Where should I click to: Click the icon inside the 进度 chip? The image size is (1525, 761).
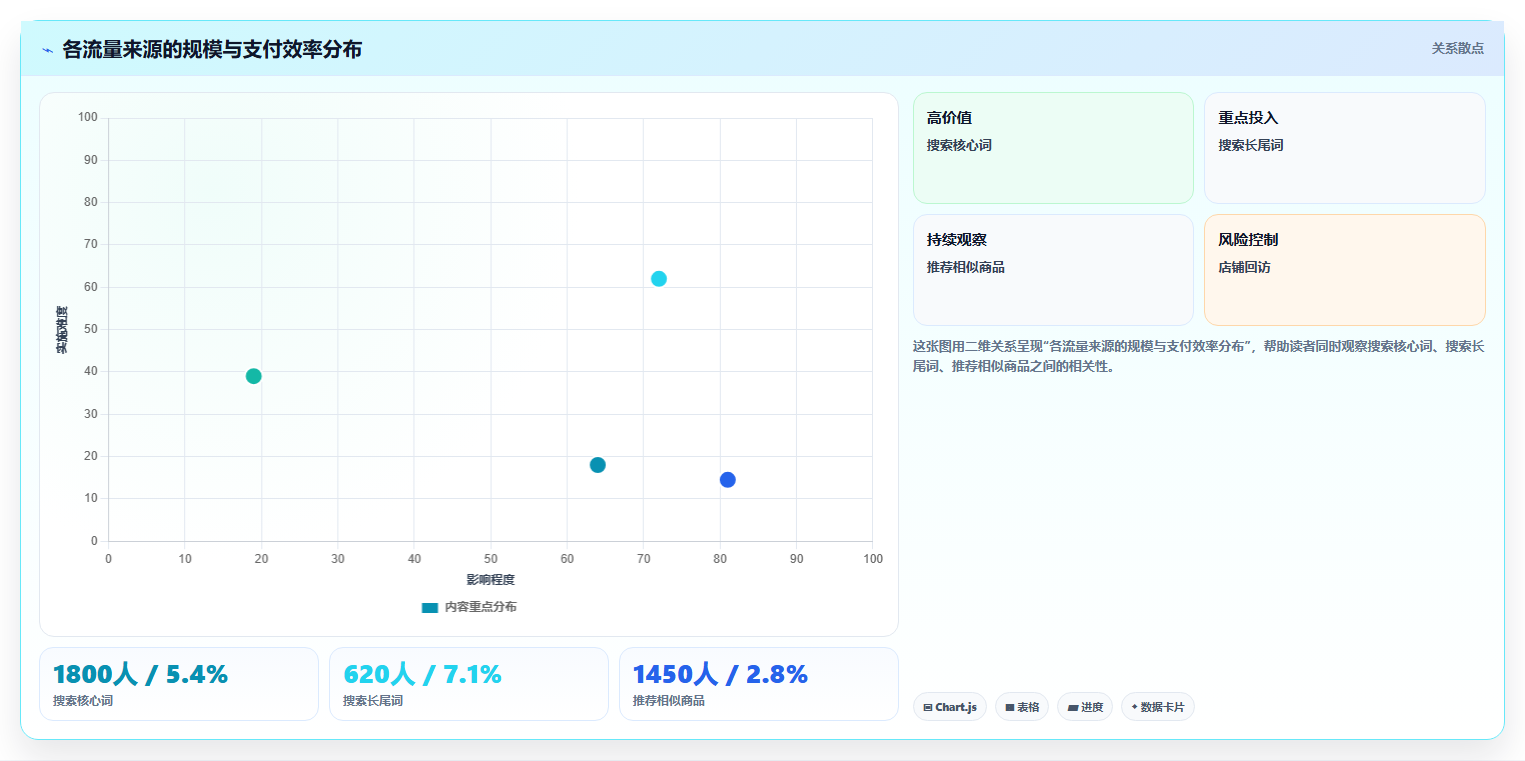(x=1073, y=708)
